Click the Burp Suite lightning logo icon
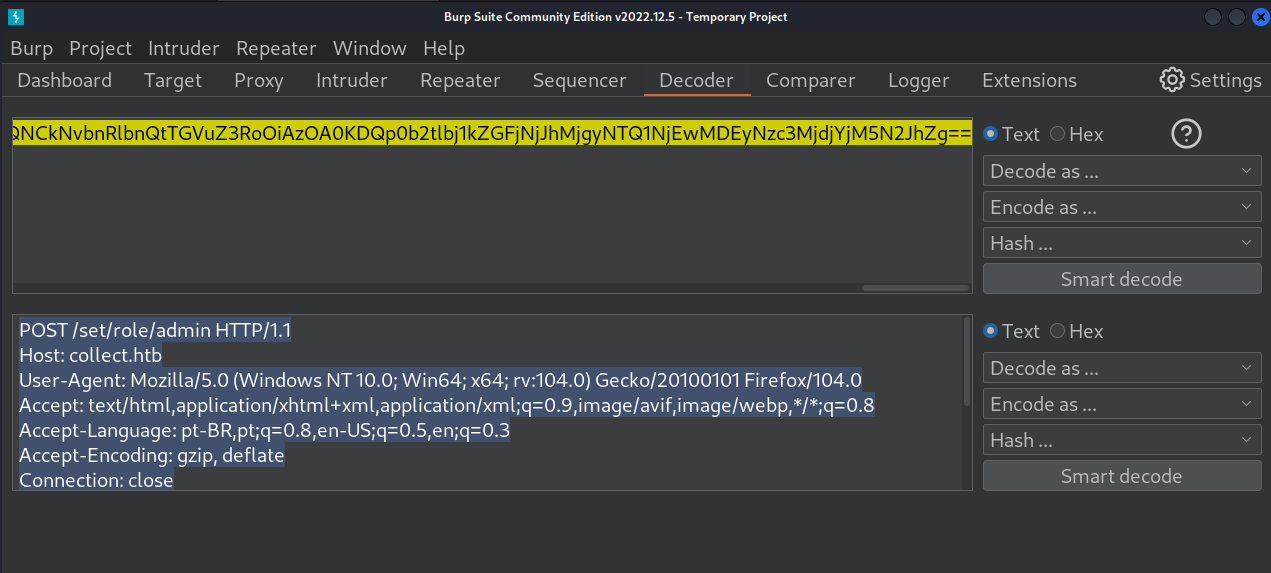 tap(15, 16)
